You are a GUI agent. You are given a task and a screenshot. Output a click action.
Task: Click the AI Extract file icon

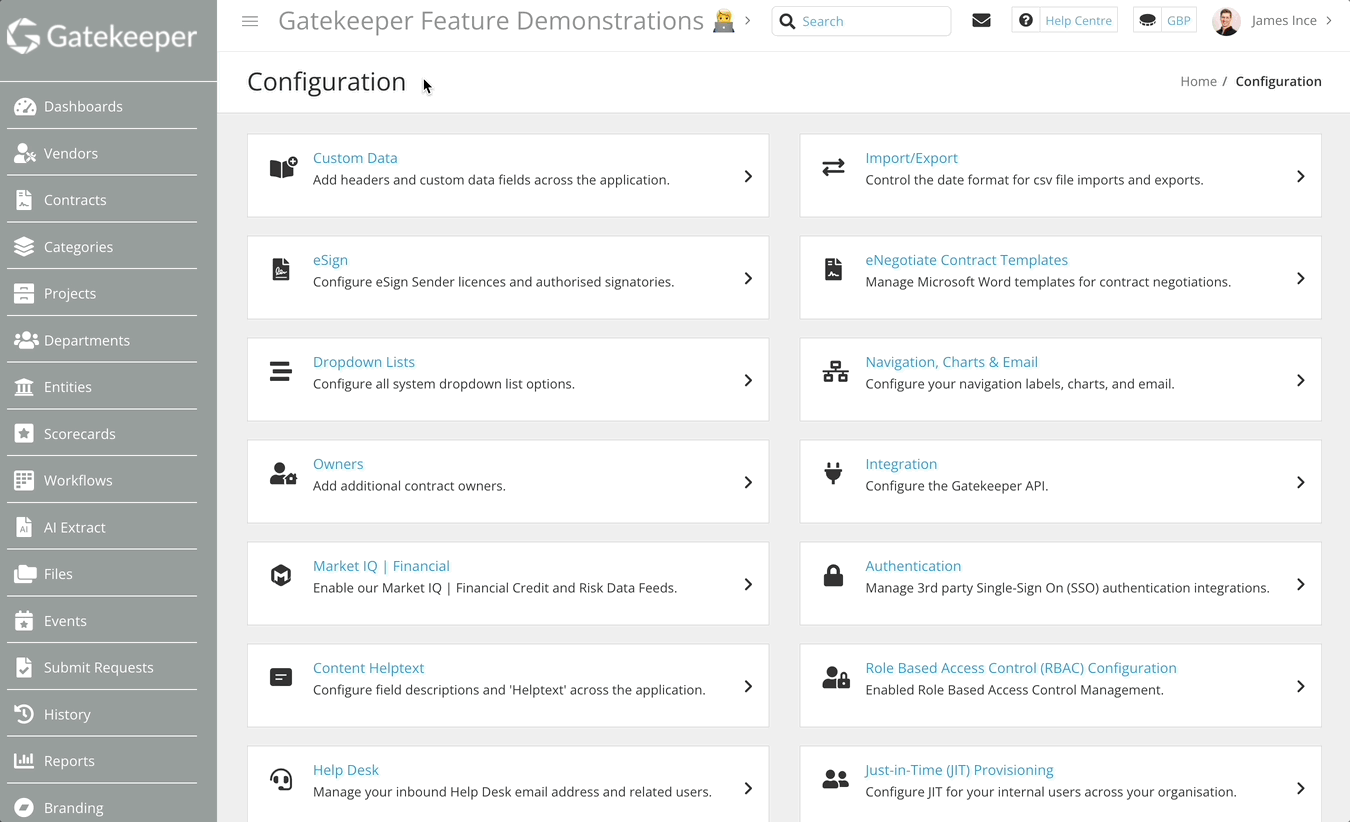pos(24,527)
